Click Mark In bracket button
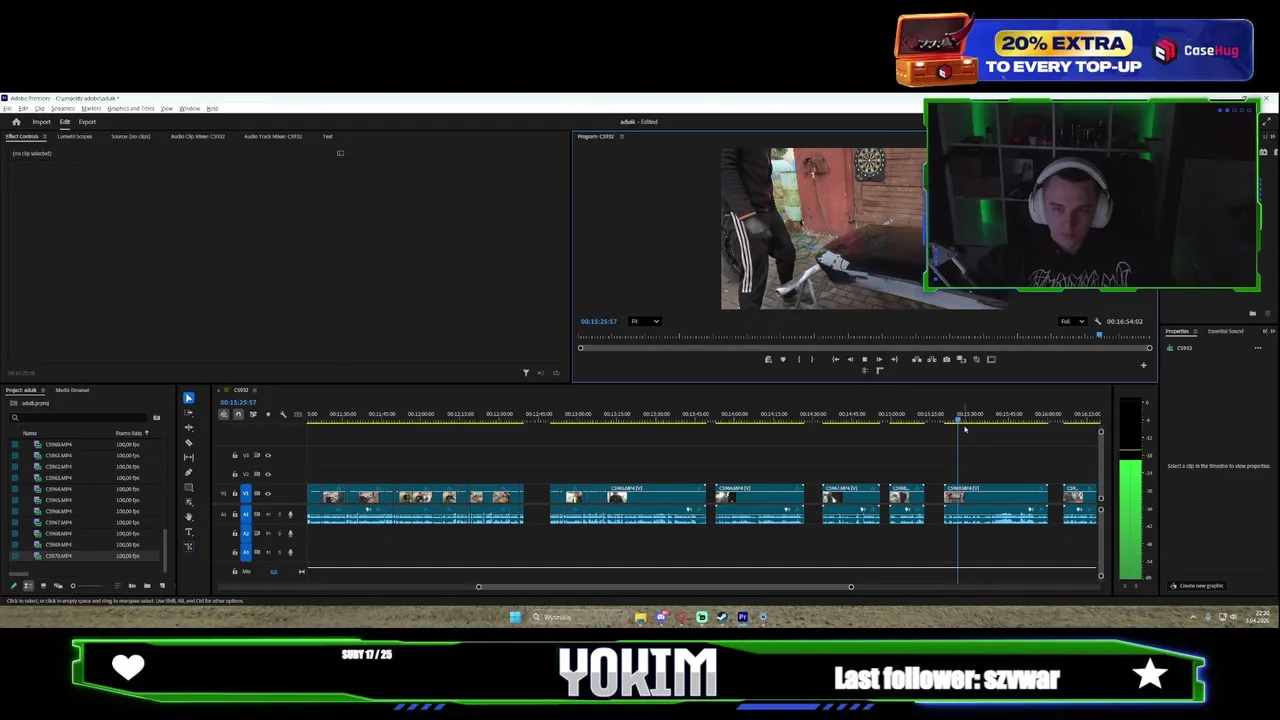This screenshot has width=1280, height=720. coord(799,359)
